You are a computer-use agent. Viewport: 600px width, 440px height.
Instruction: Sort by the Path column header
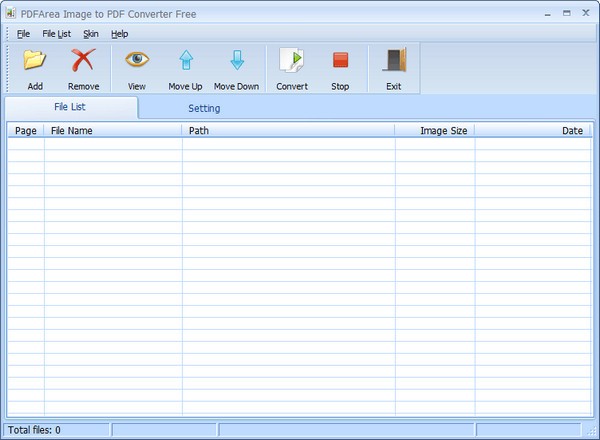point(289,130)
